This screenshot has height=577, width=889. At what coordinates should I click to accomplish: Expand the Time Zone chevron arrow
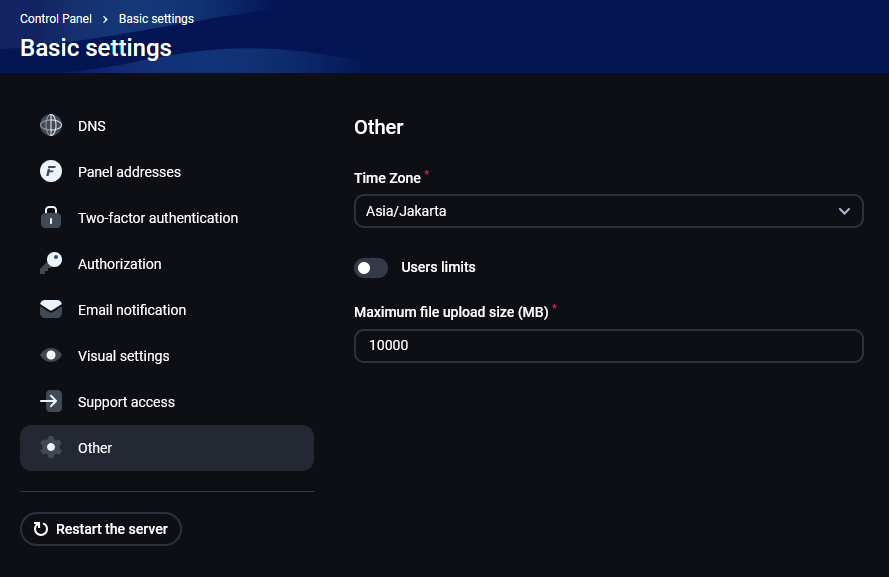[844, 211]
